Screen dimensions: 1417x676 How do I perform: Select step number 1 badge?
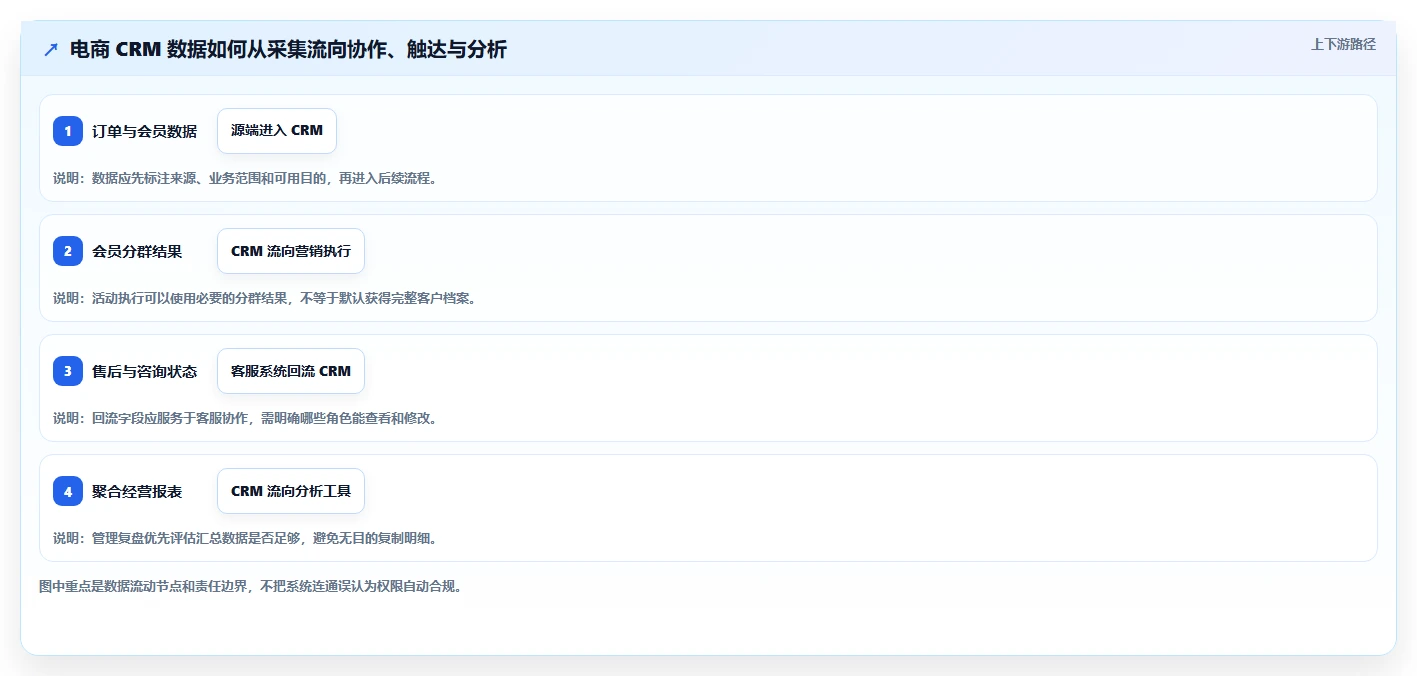[x=68, y=131]
